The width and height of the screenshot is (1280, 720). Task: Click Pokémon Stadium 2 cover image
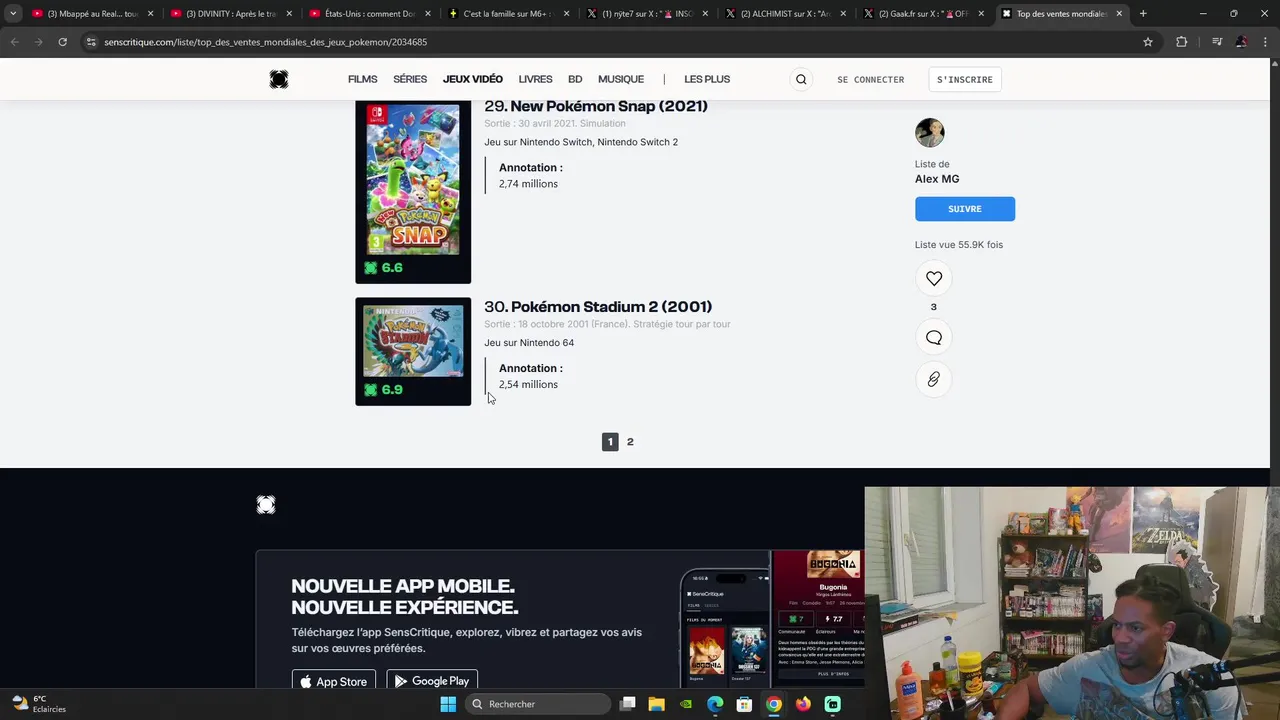pos(413,341)
